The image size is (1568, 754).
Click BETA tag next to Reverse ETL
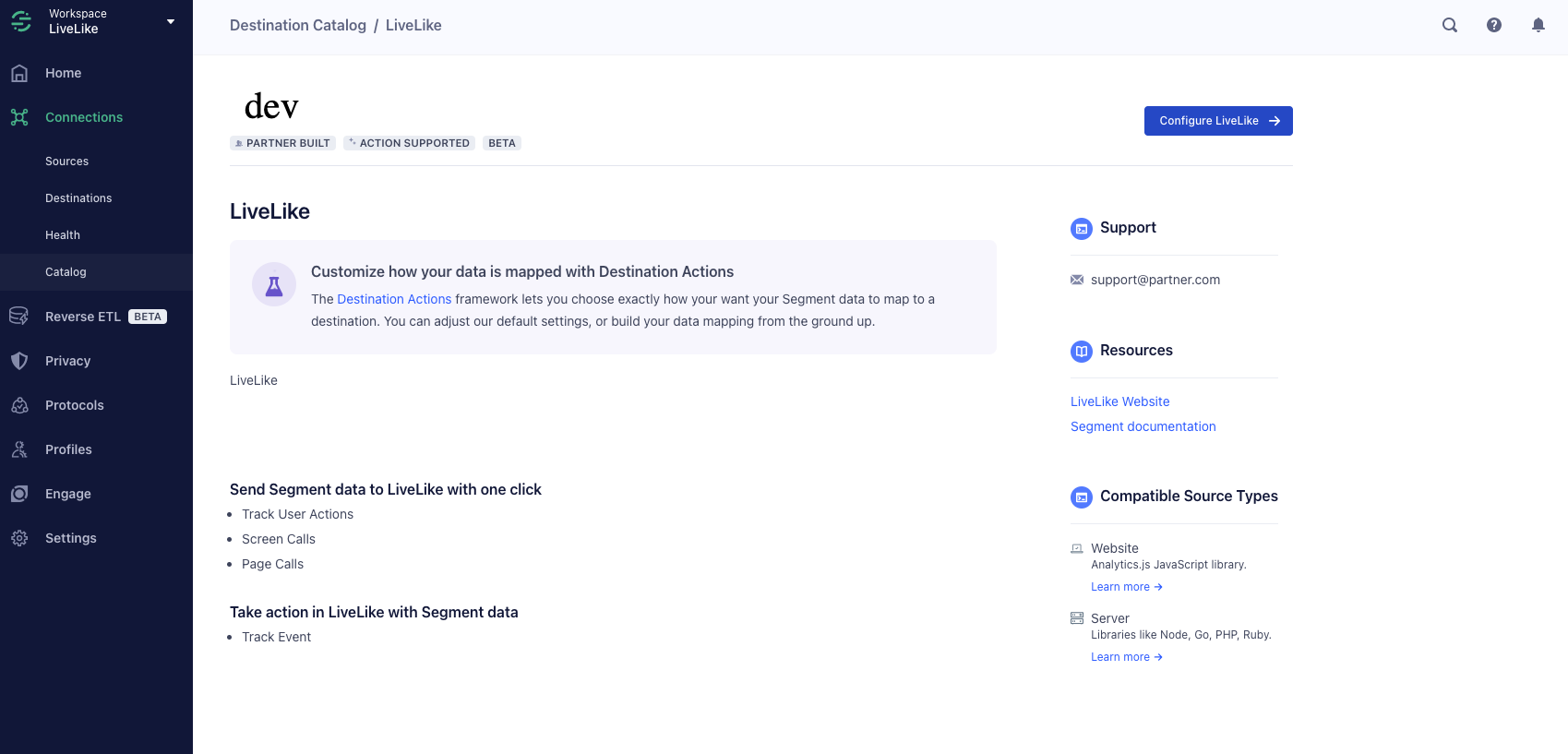click(x=148, y=317)
